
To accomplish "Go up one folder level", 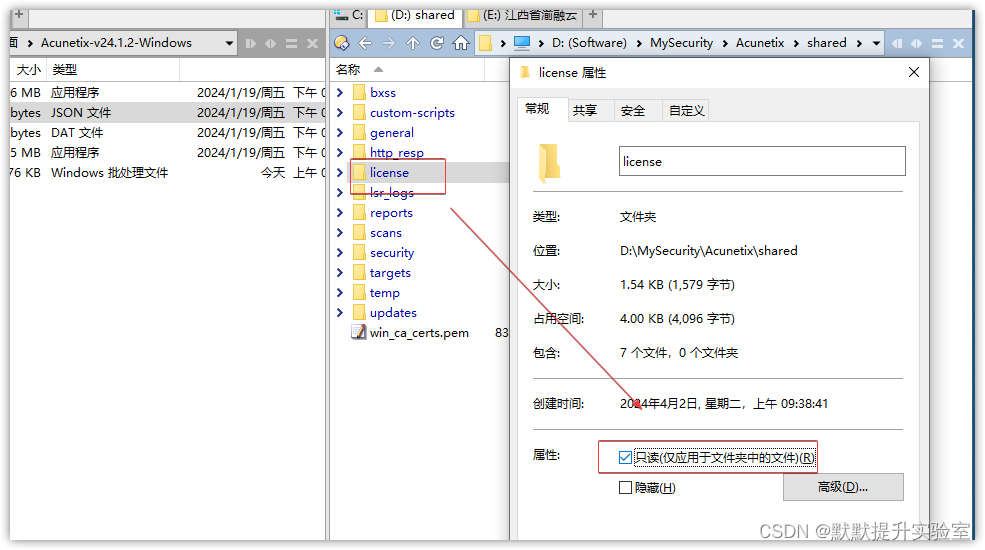I will click(413, 43).
